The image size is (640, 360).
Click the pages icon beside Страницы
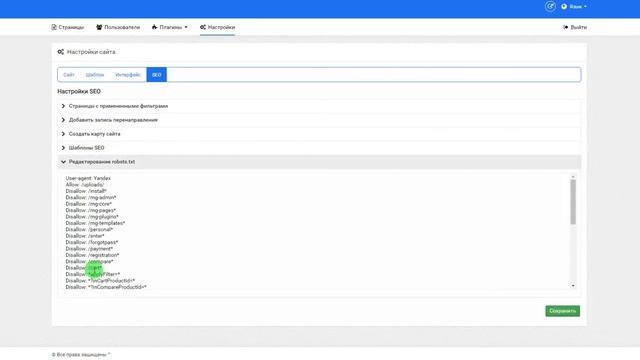click(x=54, y=27)
